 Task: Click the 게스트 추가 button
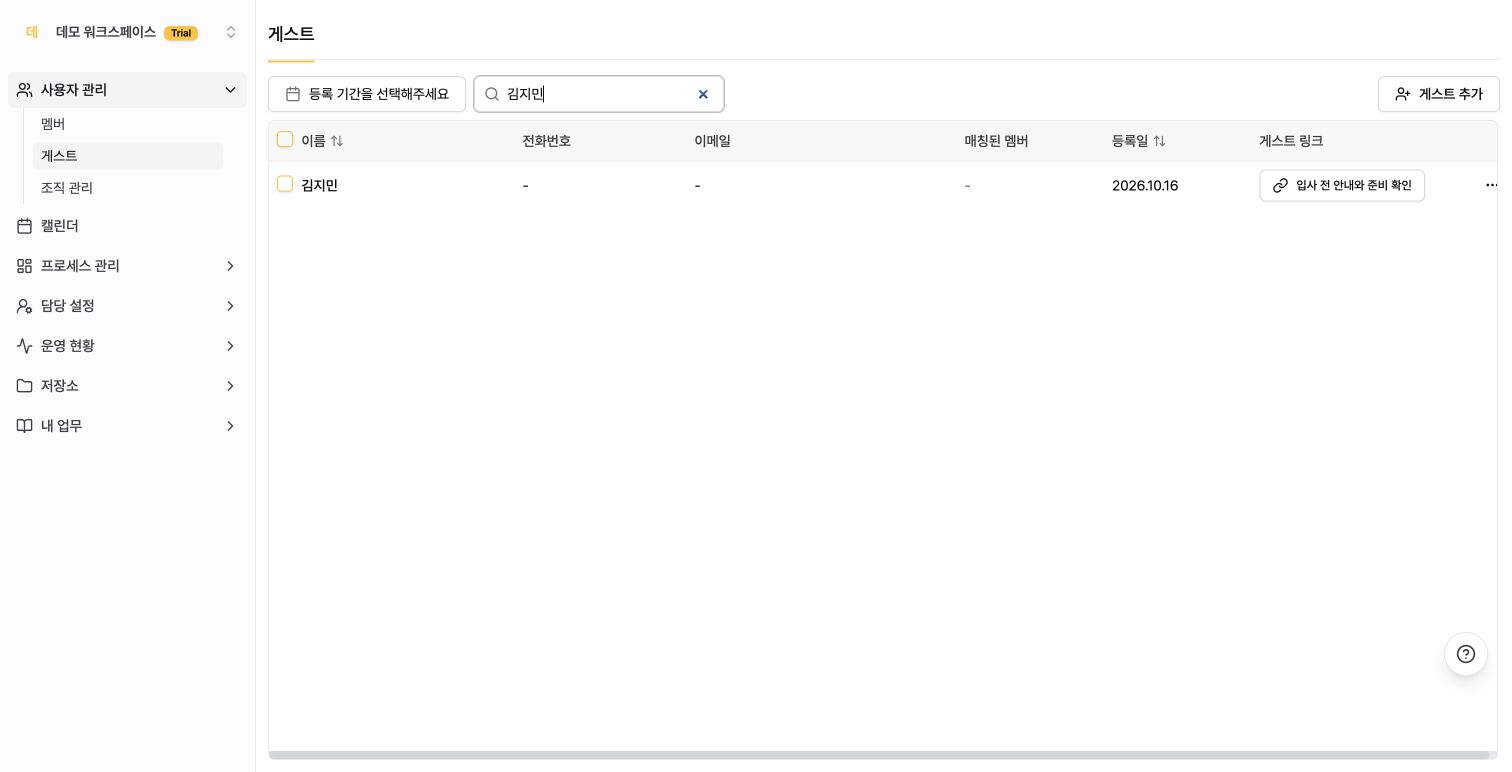(1438, 94)
